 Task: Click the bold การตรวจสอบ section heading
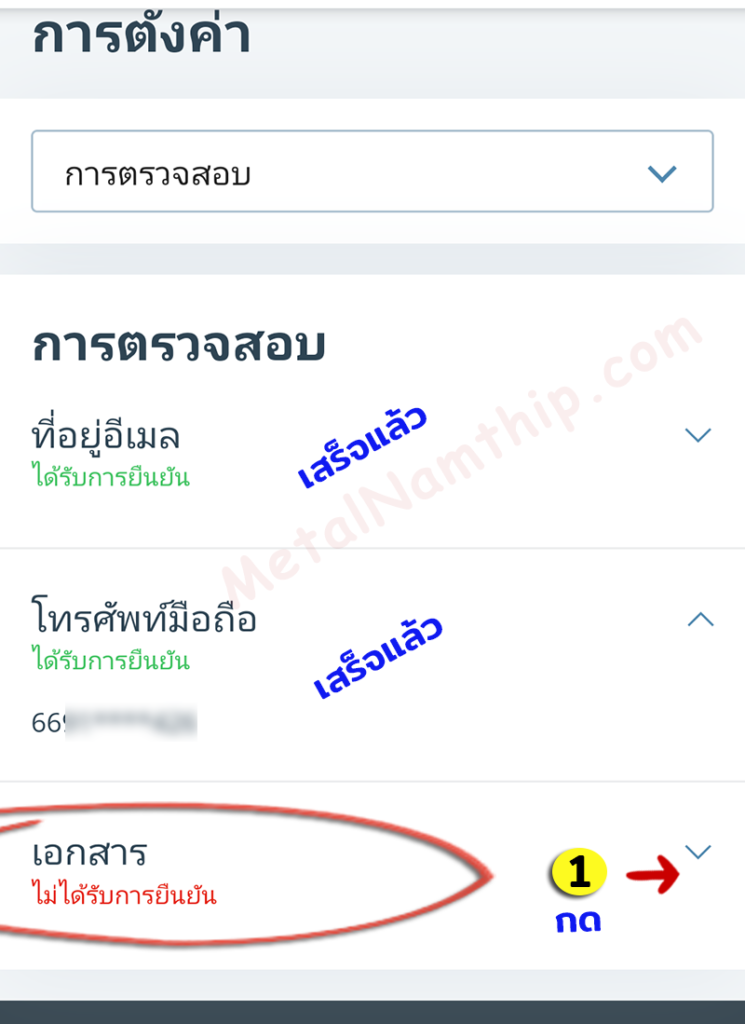coord(178,344)
